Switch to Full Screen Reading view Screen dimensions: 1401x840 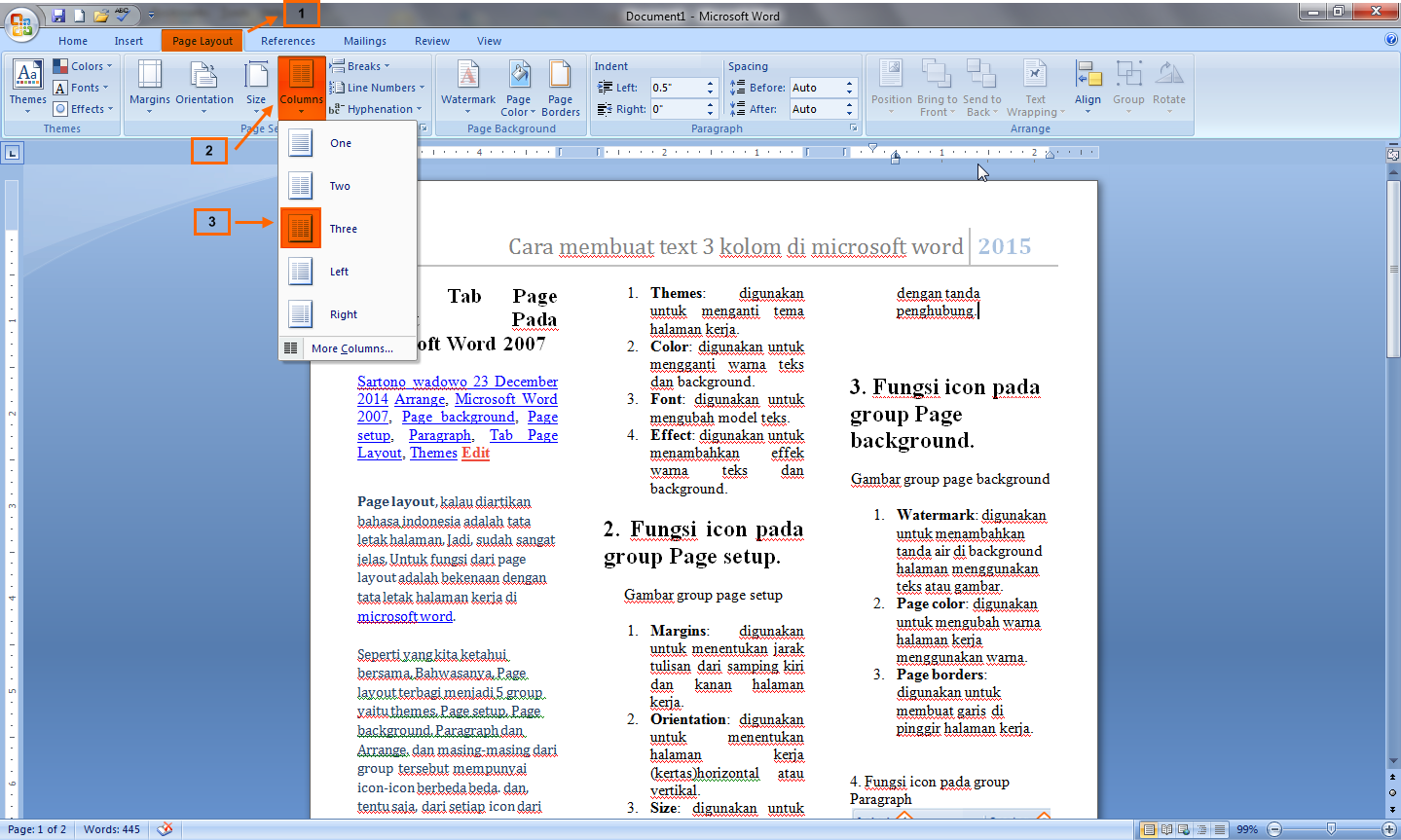[1167, 829]
